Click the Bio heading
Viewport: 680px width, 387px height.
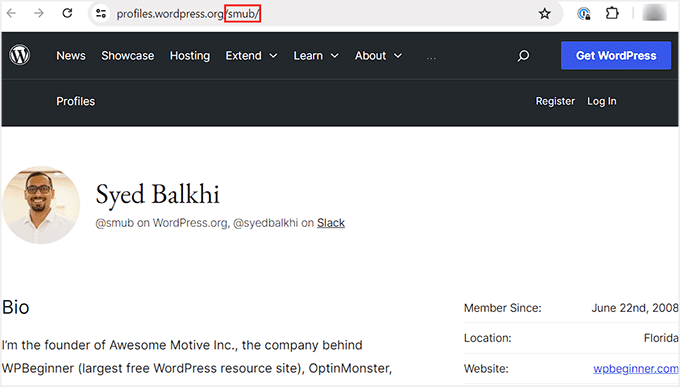16,307
